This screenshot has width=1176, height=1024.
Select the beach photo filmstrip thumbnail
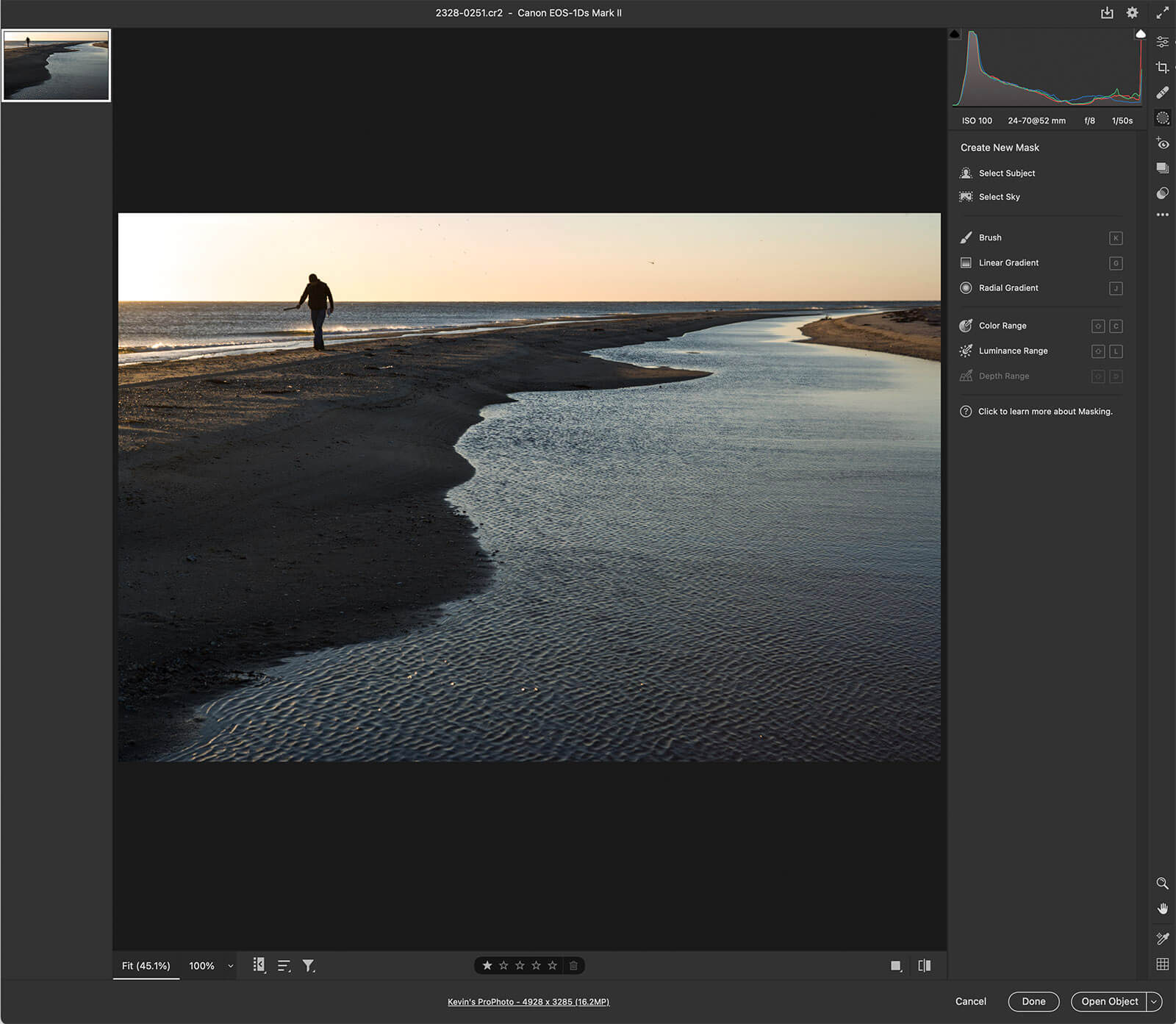coord(57,65)
